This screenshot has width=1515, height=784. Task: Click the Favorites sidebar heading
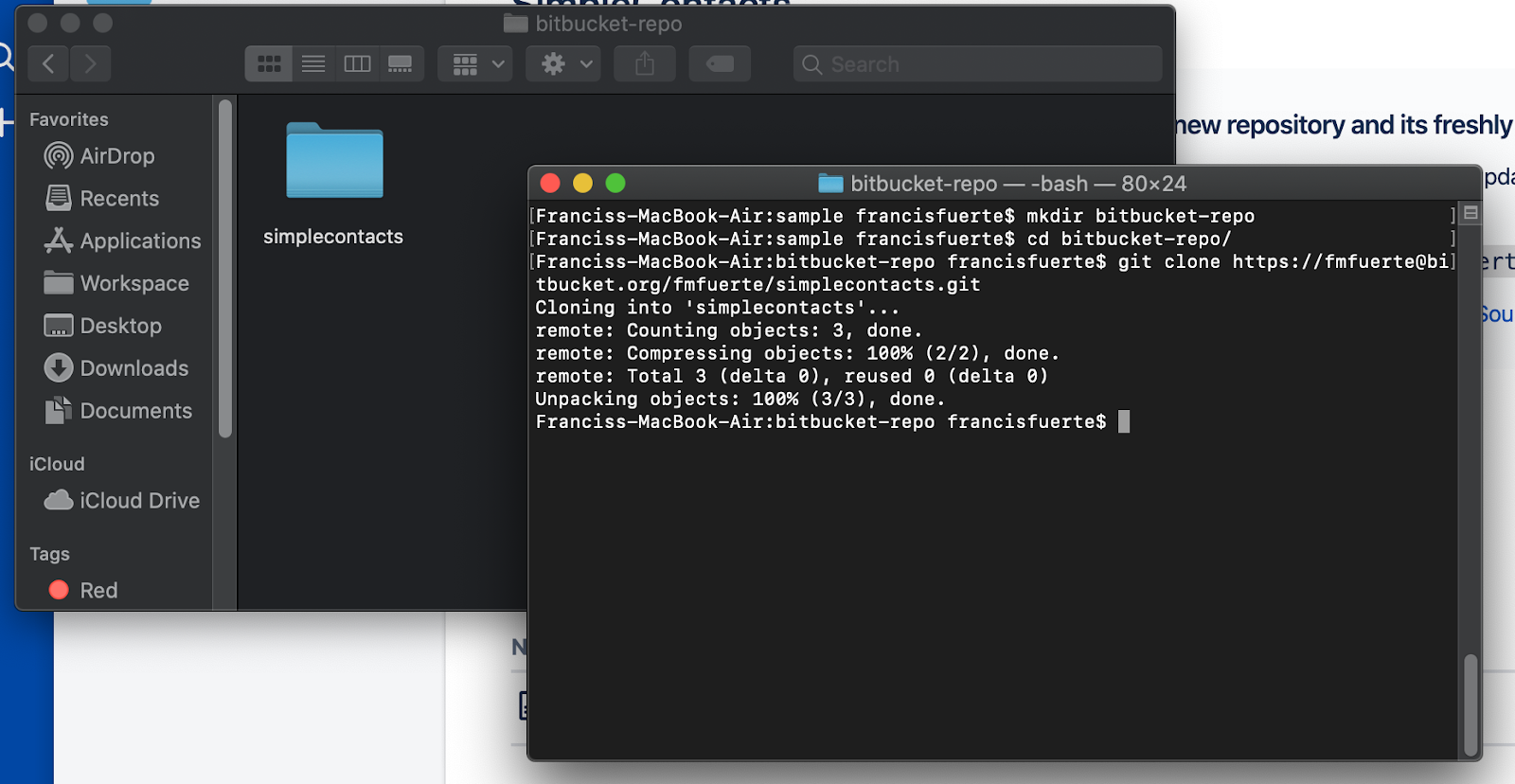[69, 119]
